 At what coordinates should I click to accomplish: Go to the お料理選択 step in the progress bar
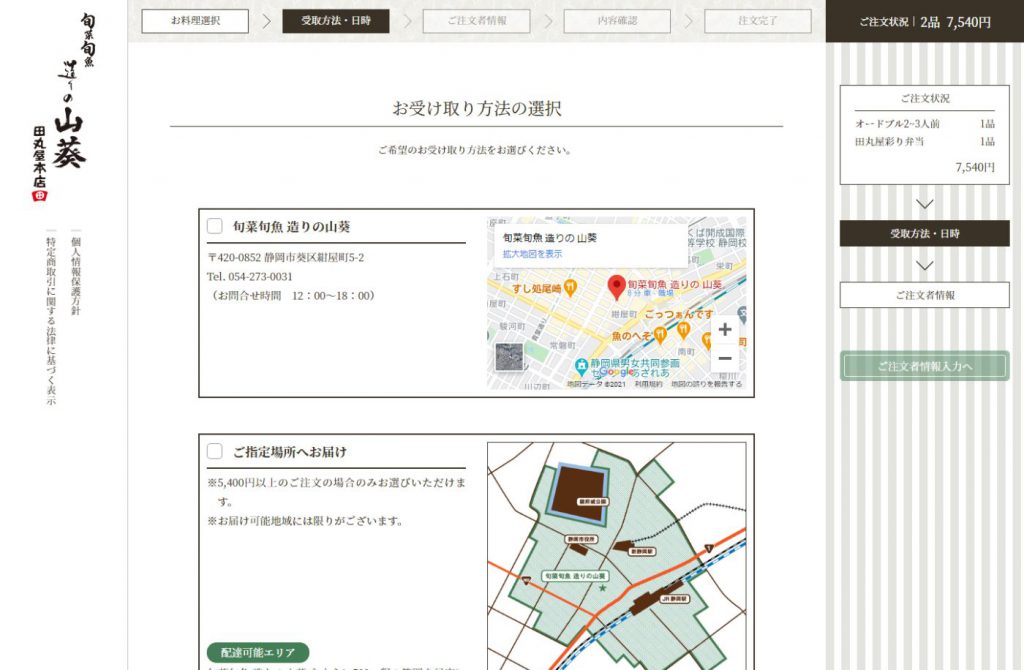coord(195,21)
